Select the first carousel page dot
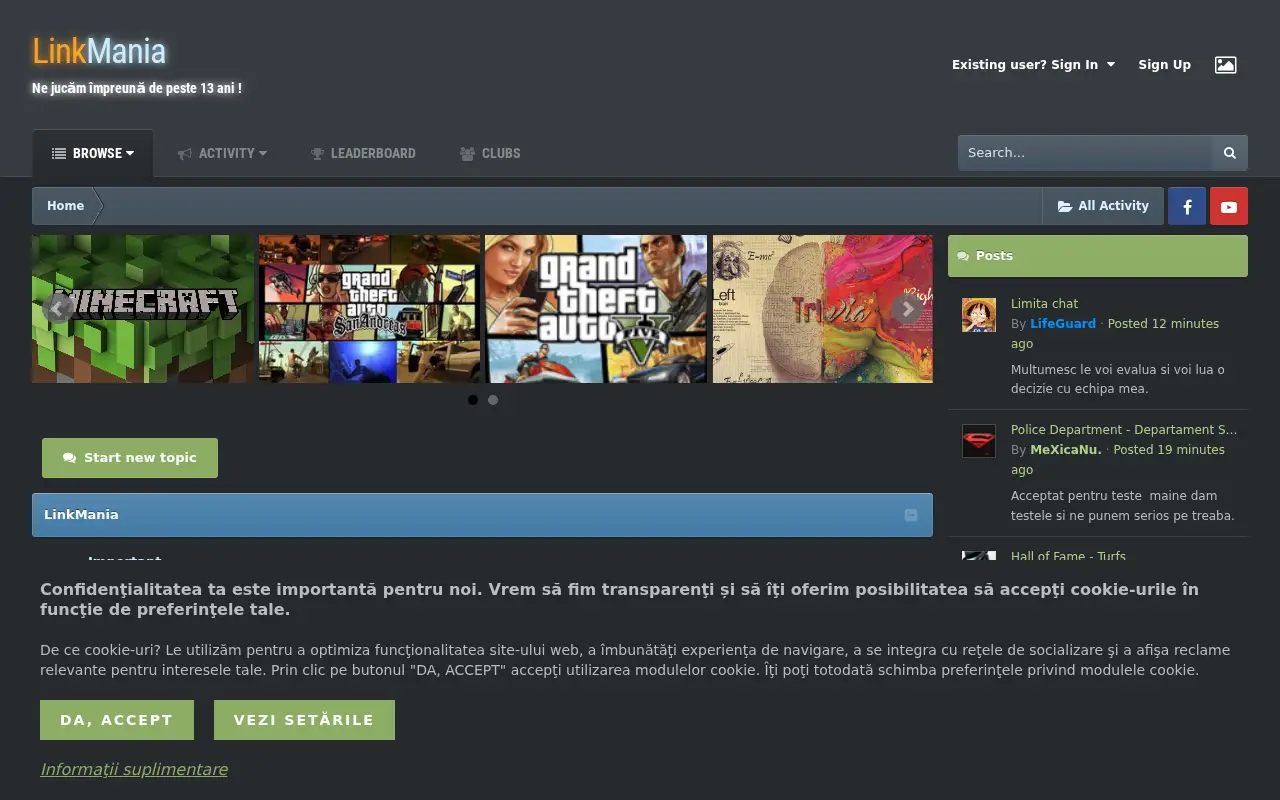The width and height of the screenshot is (1280, 800). coord(473,400)
